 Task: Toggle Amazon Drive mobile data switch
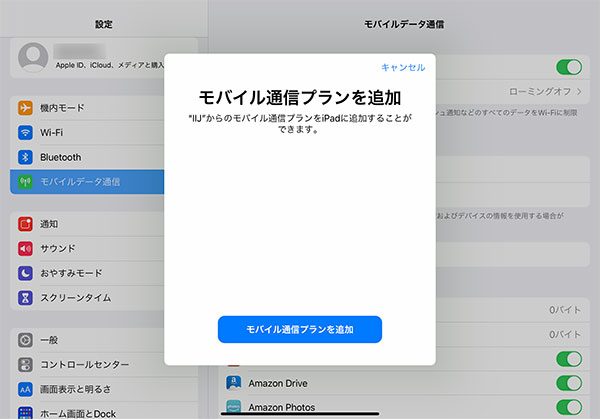(569, 383)
